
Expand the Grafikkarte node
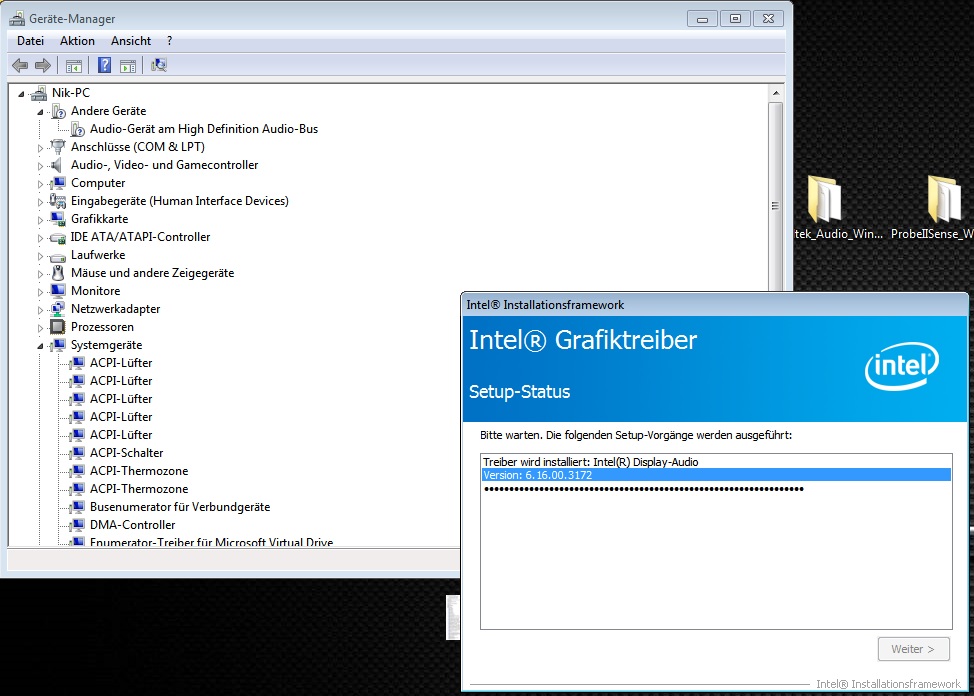40,220
